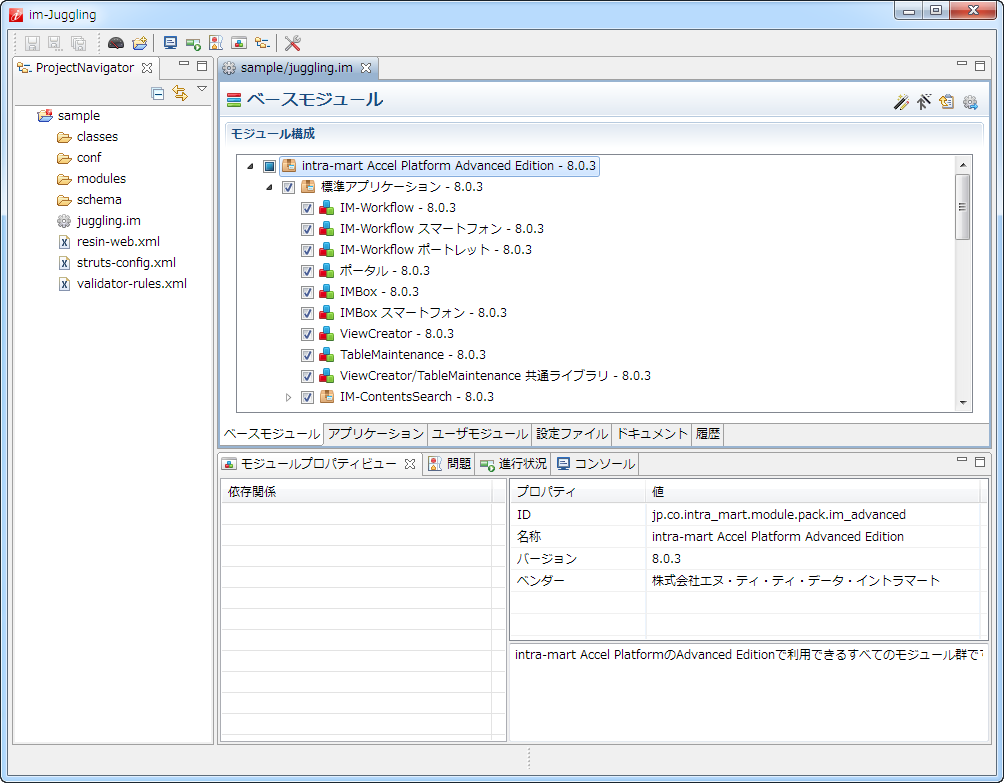Select the resin-web.xml file
Viewport: 1004px width, 783px height.
pos(118,242)
